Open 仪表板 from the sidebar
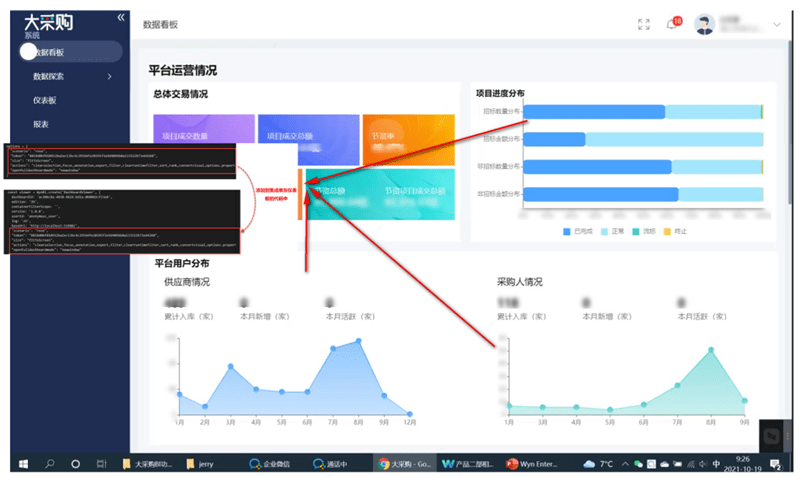The height and width of the screenshot is (477, 800). click(45, 101)
